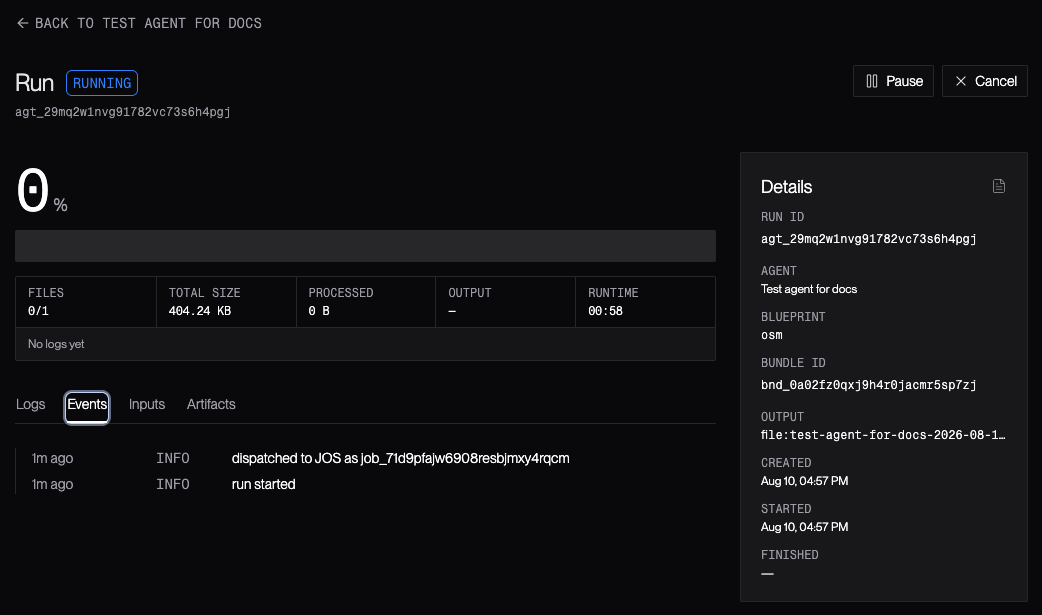Click the Run ID value in Details

[x=869, y=239]
